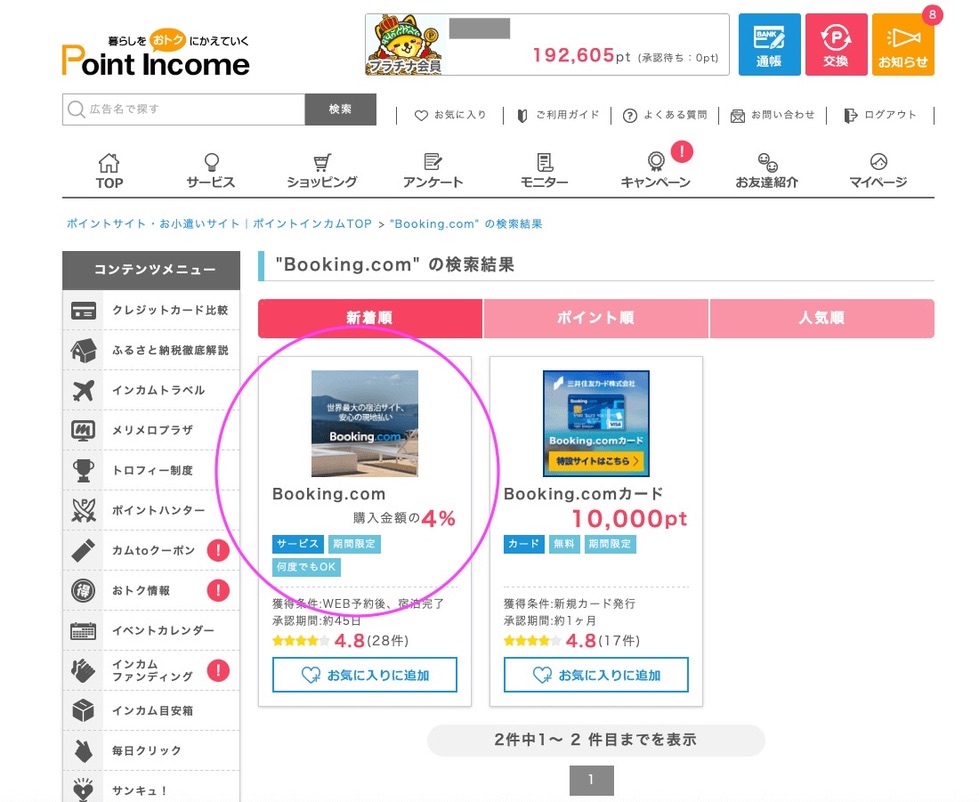Open the ショッピング cart icon

(x=321, y=170)
